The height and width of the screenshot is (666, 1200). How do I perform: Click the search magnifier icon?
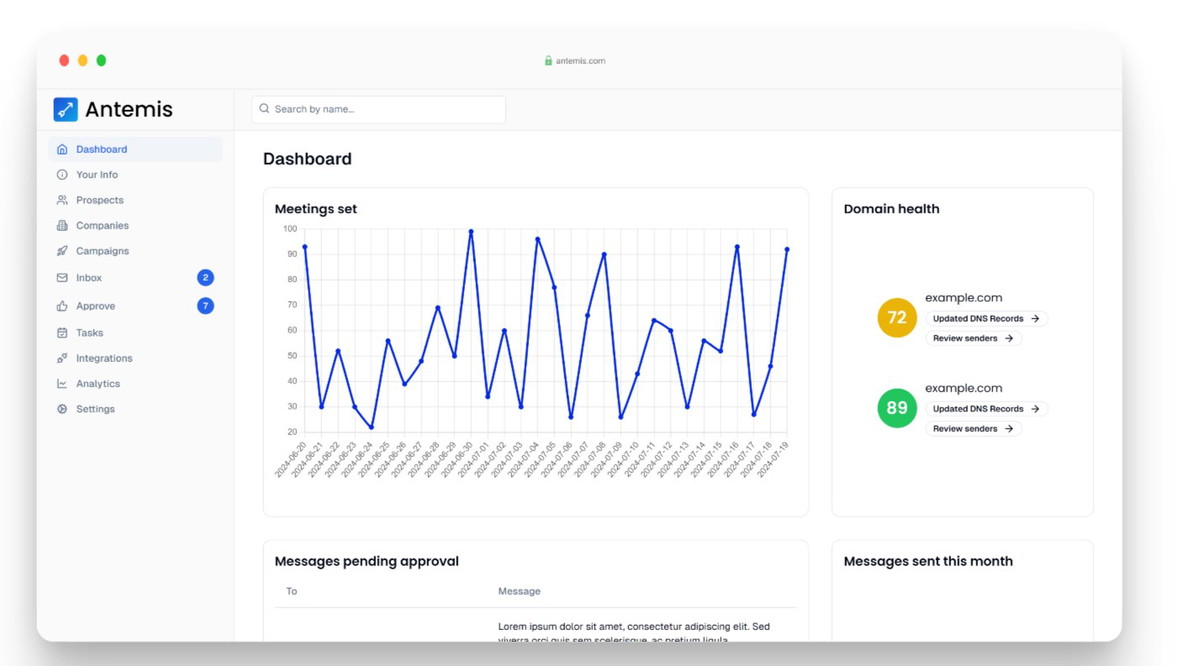pos(265,109)
